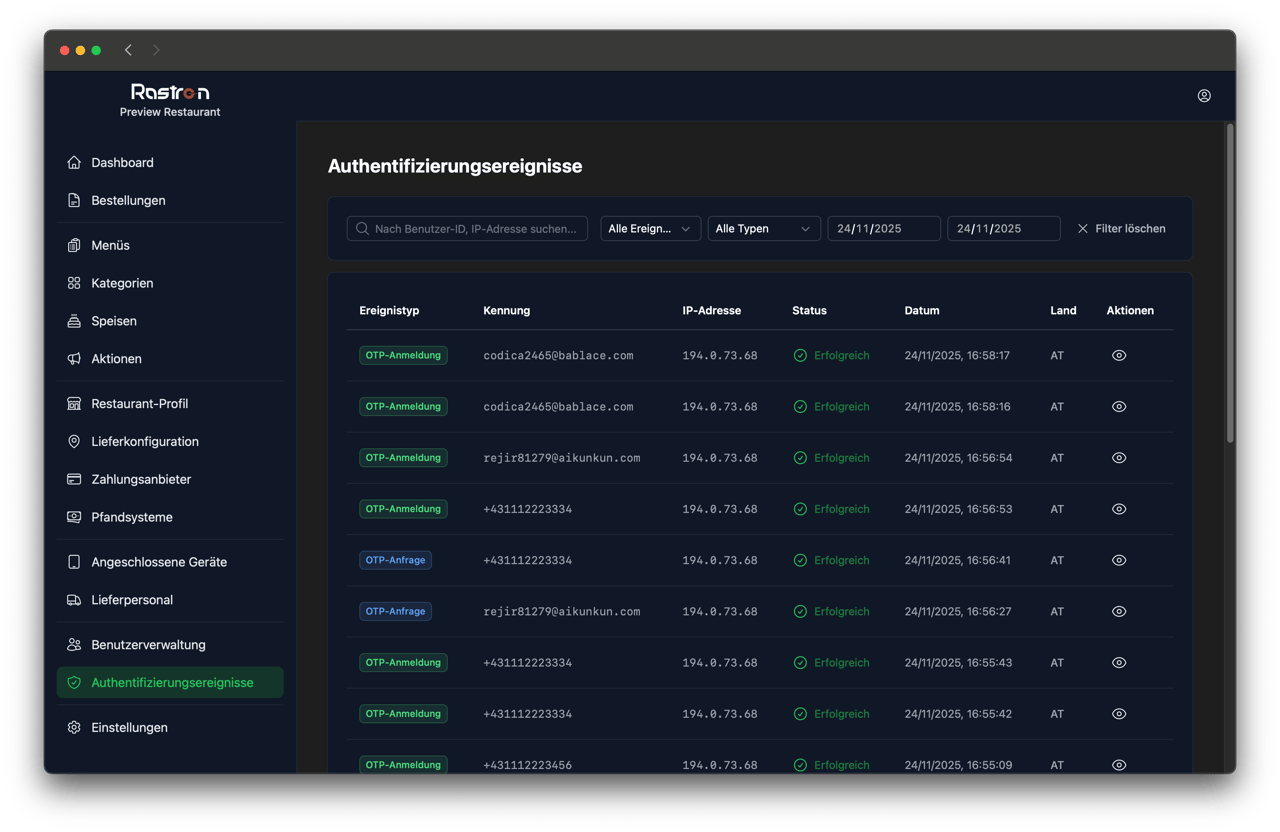Viewport: 1280px width, 832px height.
Task: Expand the Alle Ereignisse filter dropdown
Action: click(x=650, y=229)
